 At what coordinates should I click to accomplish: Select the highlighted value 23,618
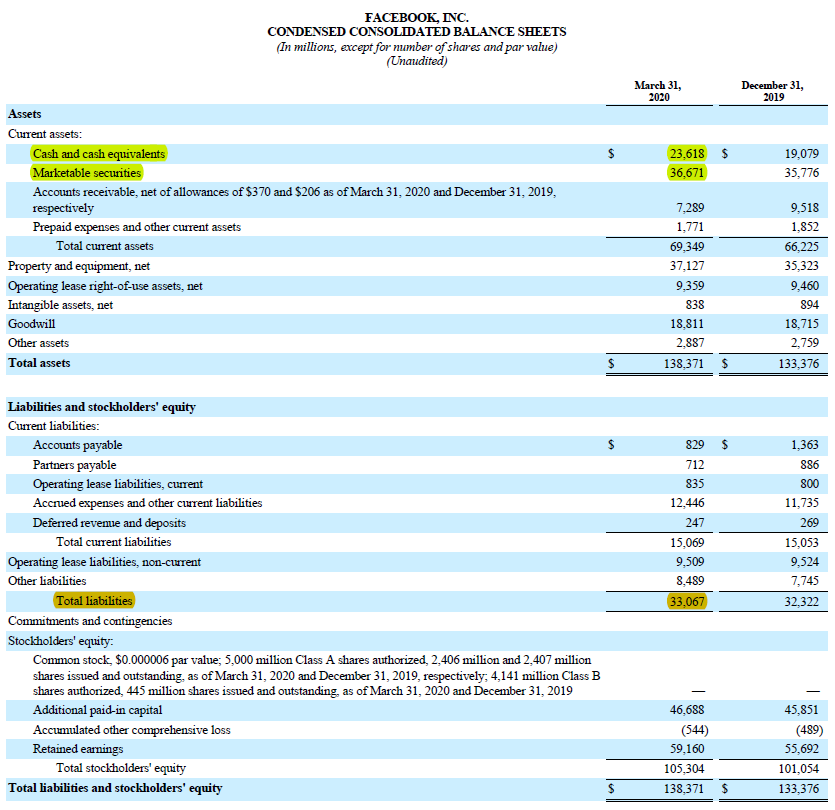click(687, 154)
